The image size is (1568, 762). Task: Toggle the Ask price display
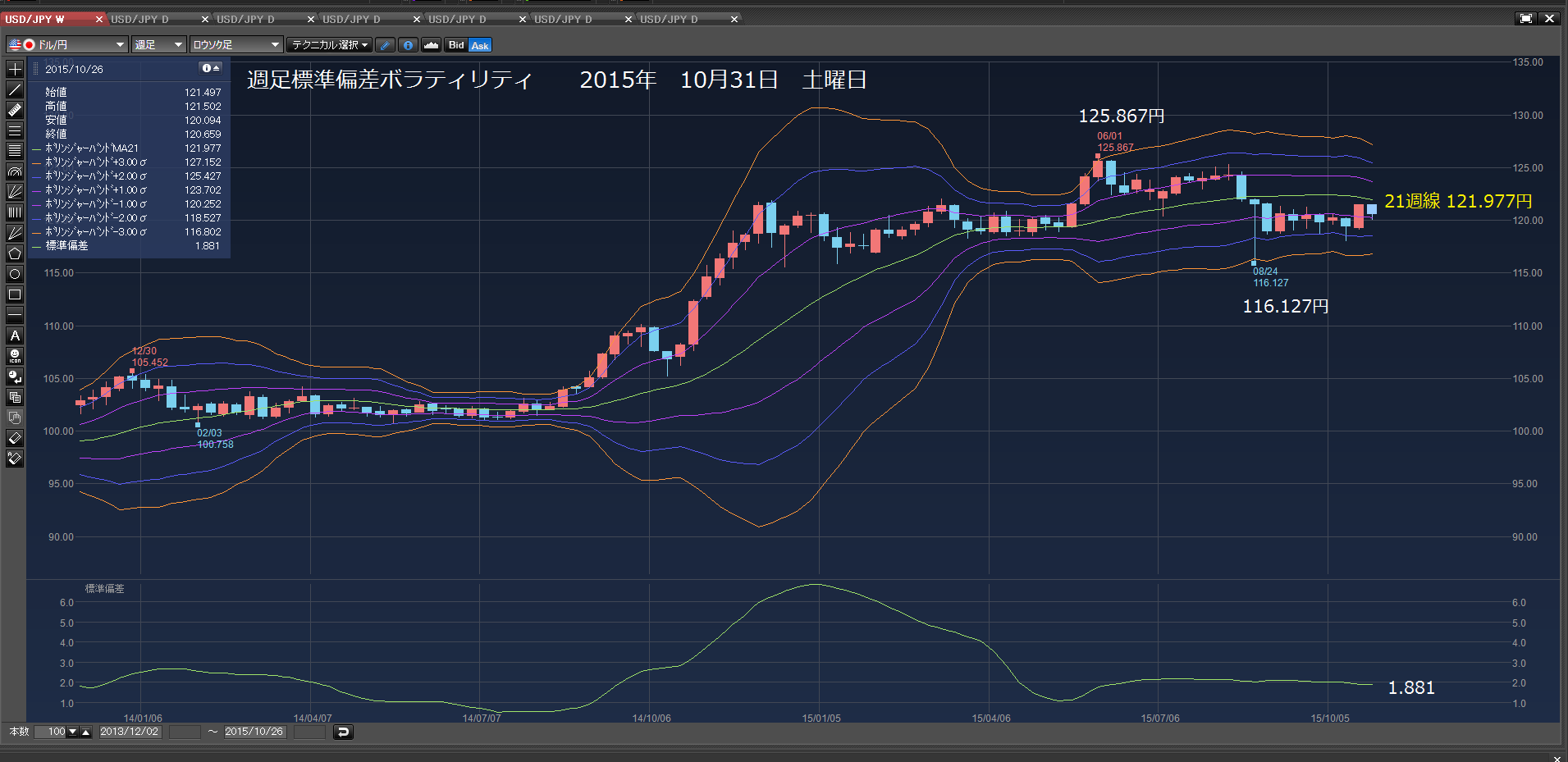click(x=480, y=45)
